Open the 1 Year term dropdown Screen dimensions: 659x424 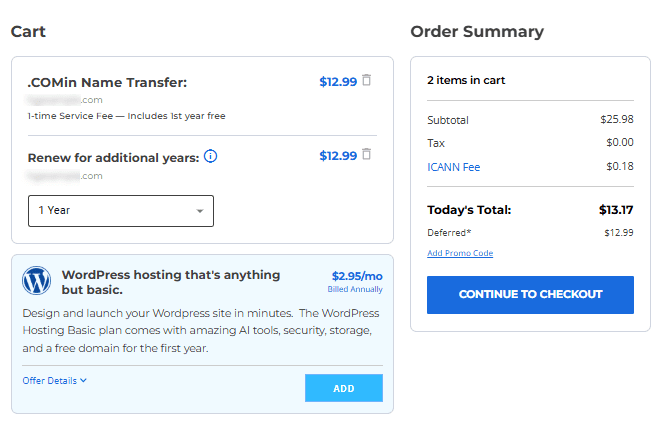[x=120, y=211]
